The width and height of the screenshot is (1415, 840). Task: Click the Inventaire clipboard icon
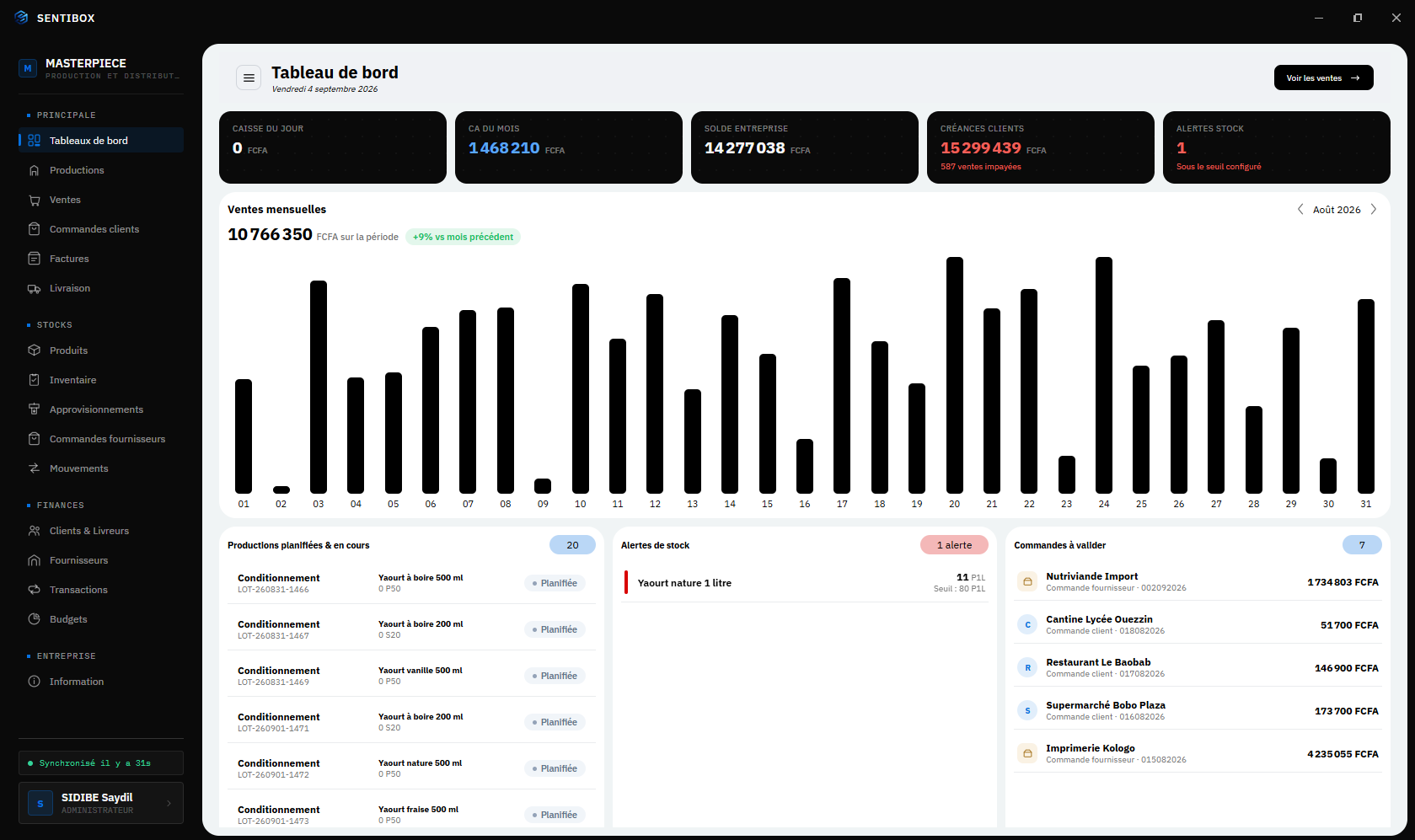[35, 380]
